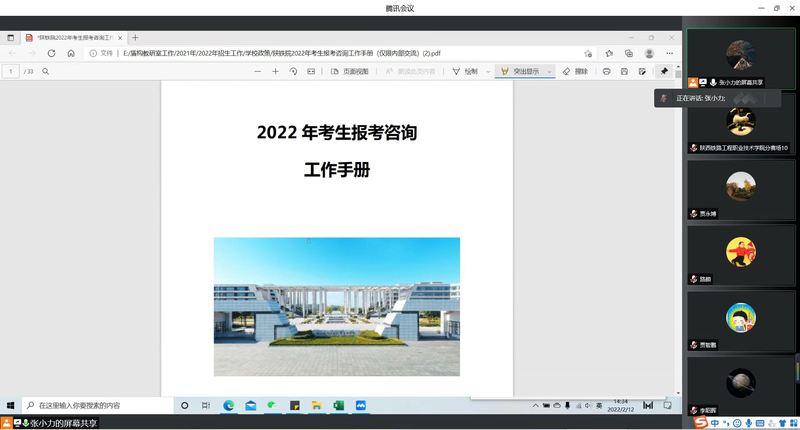Toggle the 页面视图 page view button
Screen dimensions: 800x430
coord(349,72)
